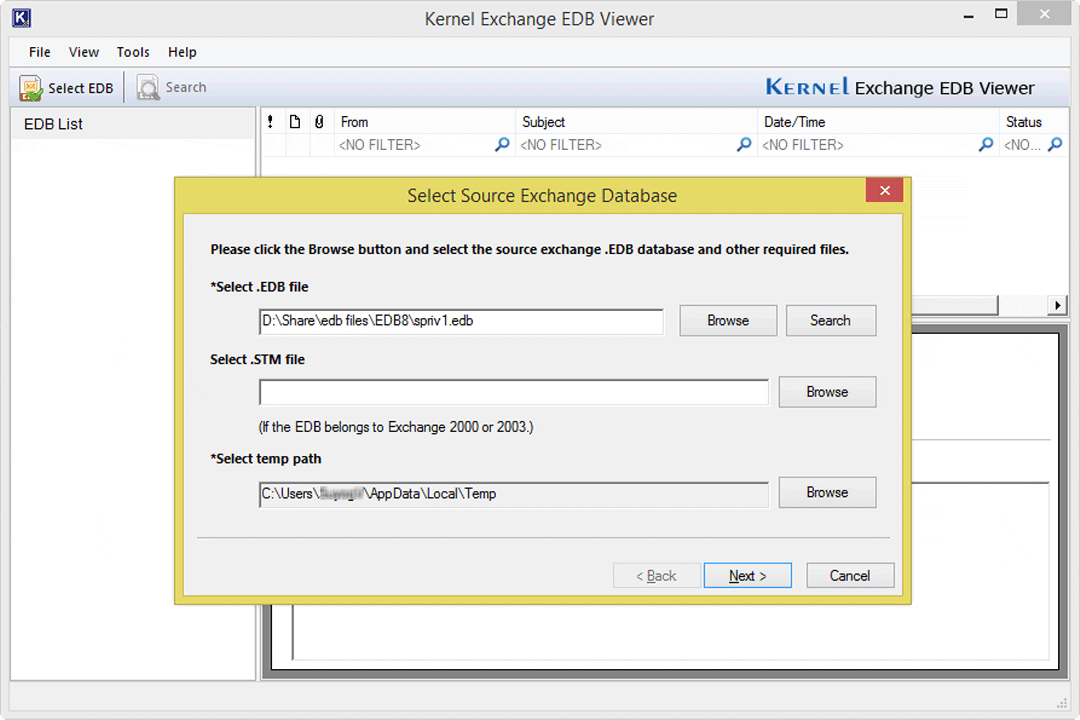Image resolution: width=1080 pixels, height=720 pixels.
Task: Browse for the .EDB file
Action: pos(728,320)
